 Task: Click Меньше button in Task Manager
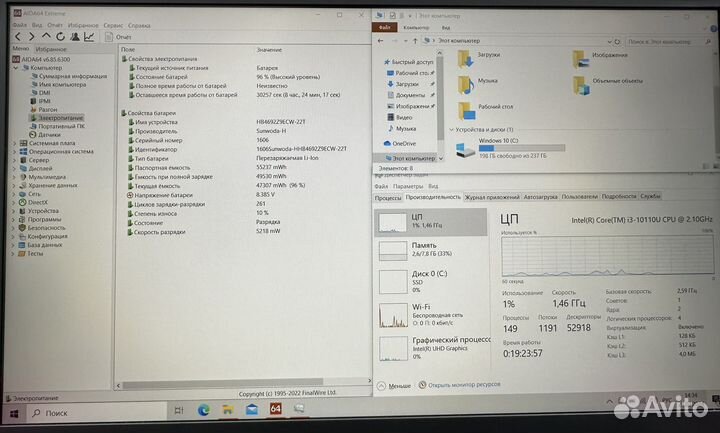[394, 386]
